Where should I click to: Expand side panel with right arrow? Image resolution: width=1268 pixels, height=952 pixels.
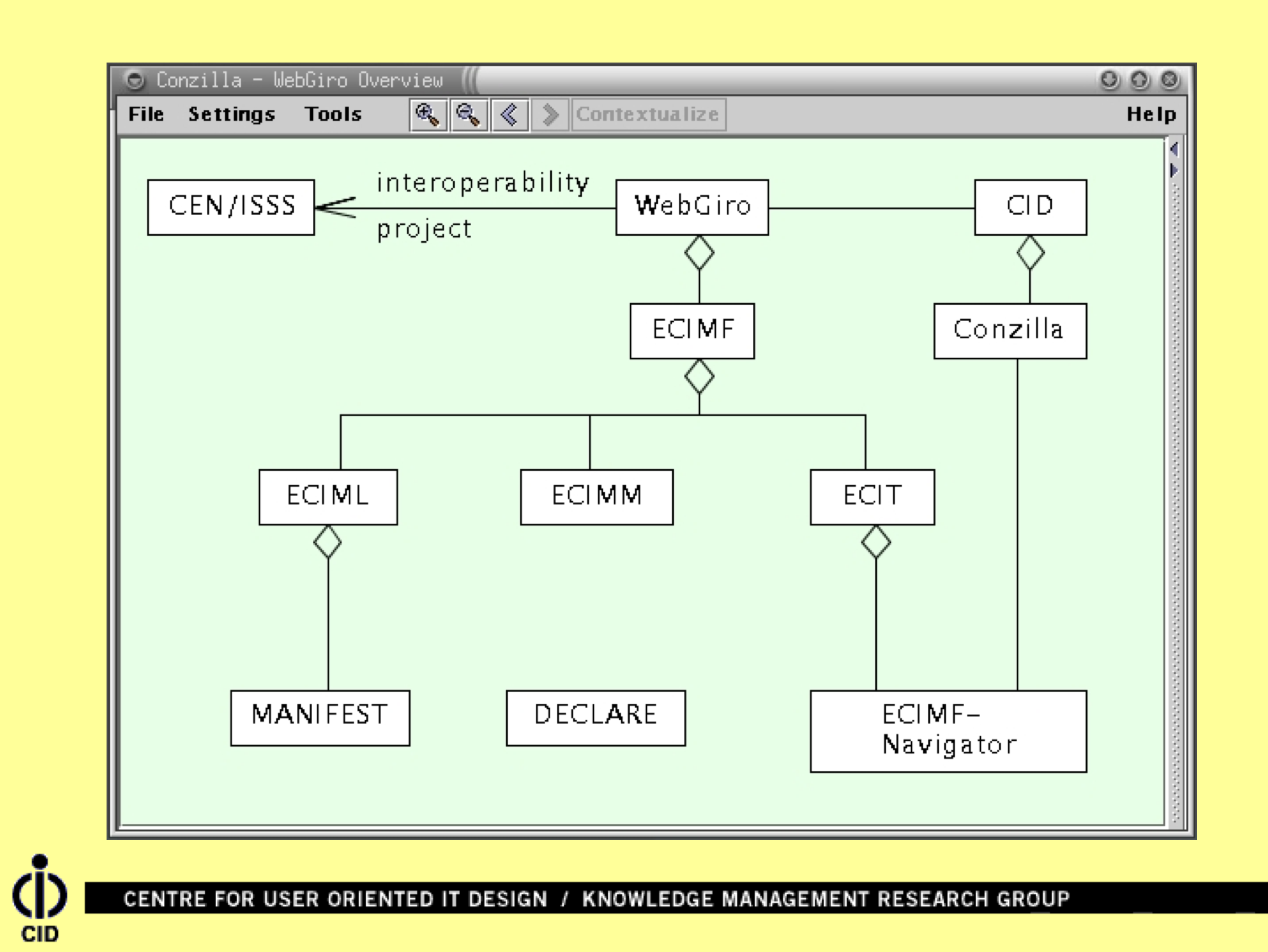(1174, 170)
